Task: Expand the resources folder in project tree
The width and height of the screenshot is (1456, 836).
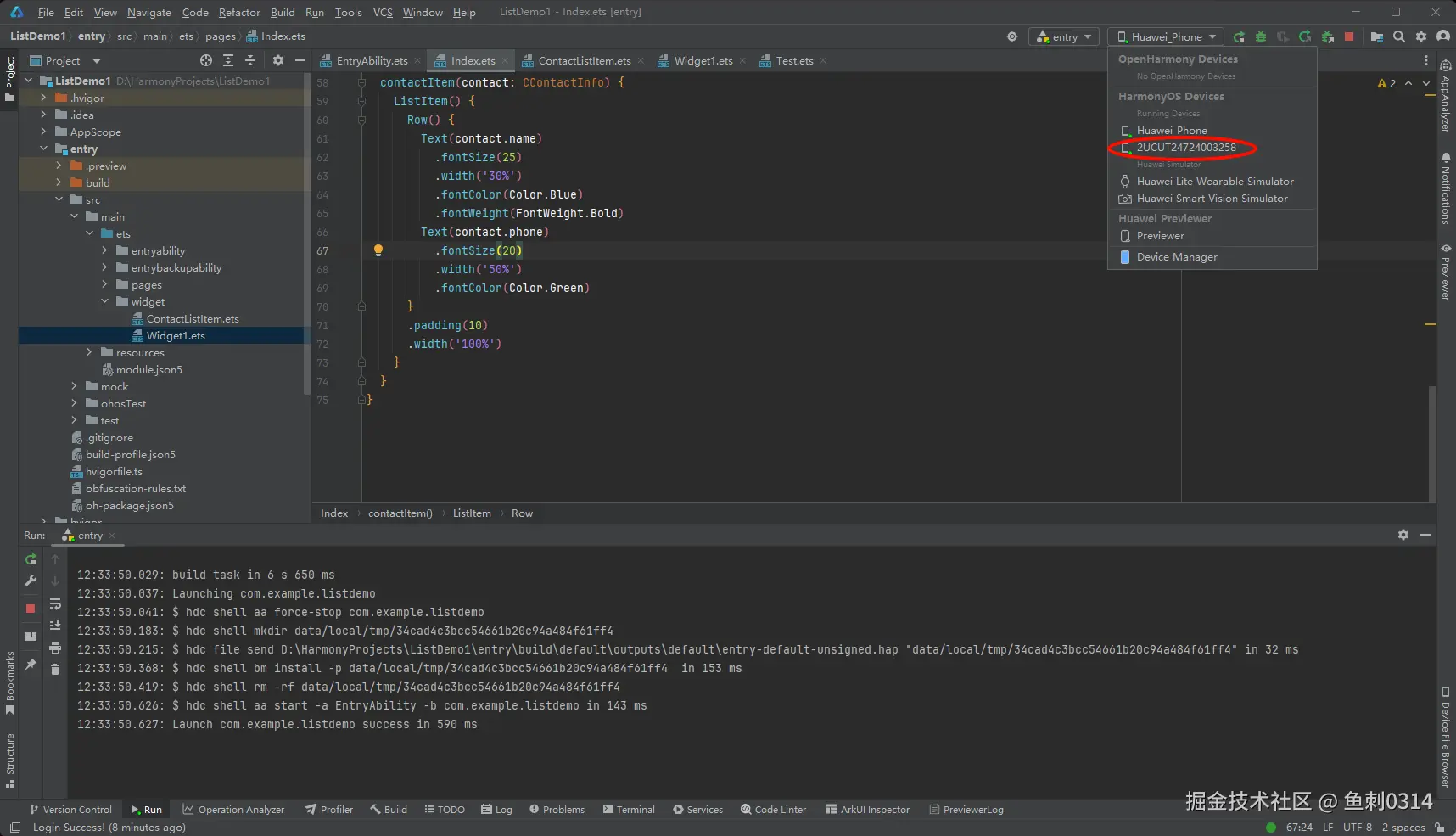Action: pyautogui.click(x=89, y=352)
